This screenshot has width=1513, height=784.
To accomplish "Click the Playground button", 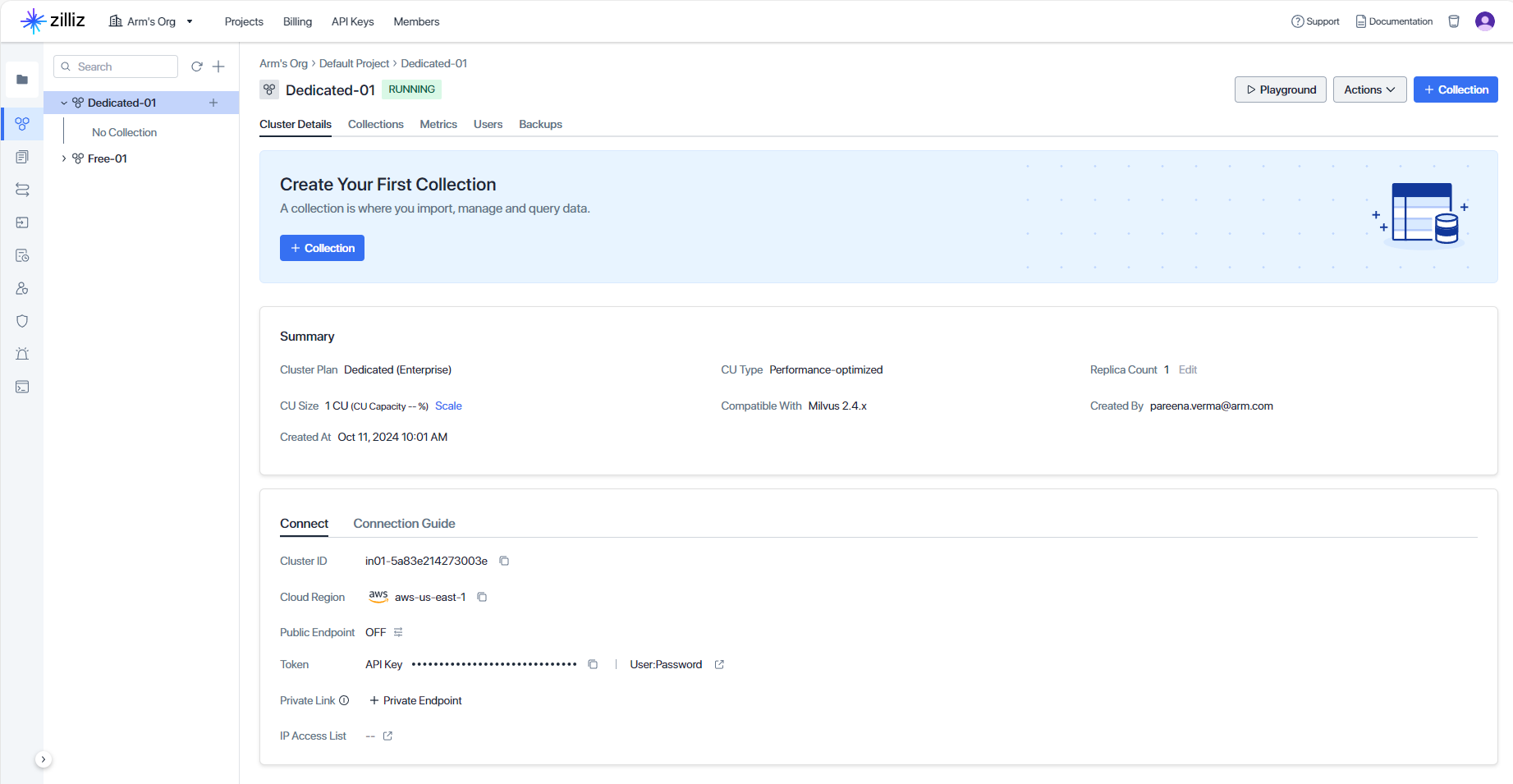I will coord(1280,89).
